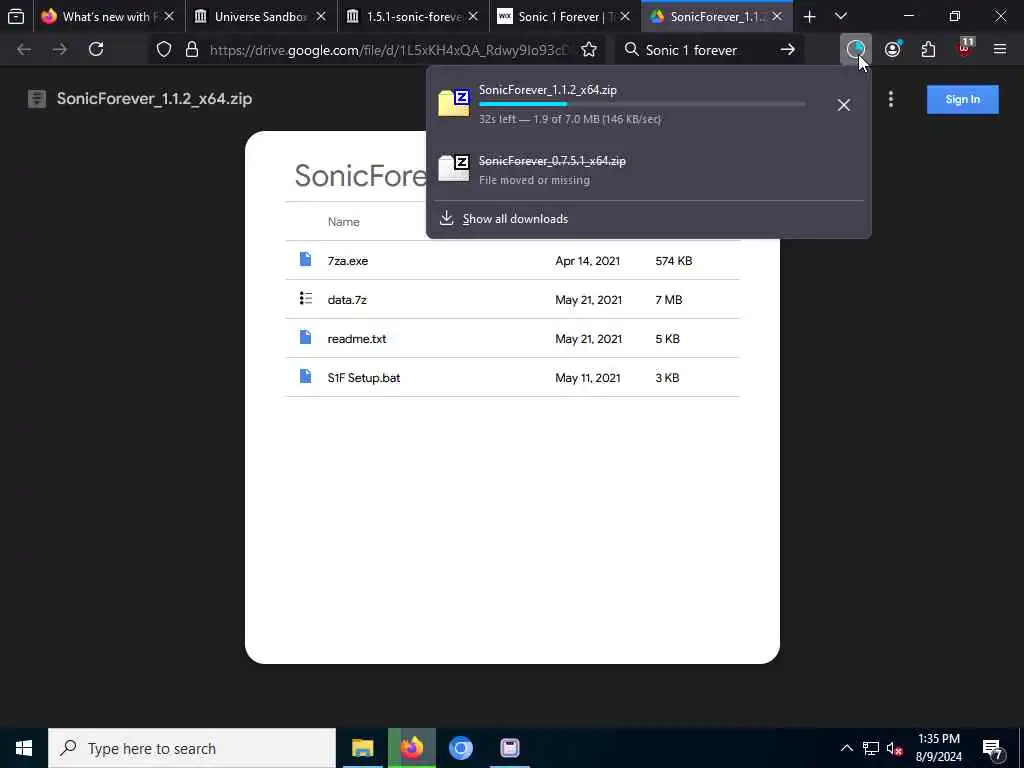Click Show all downloads
1024x768 pixels.
515,219
